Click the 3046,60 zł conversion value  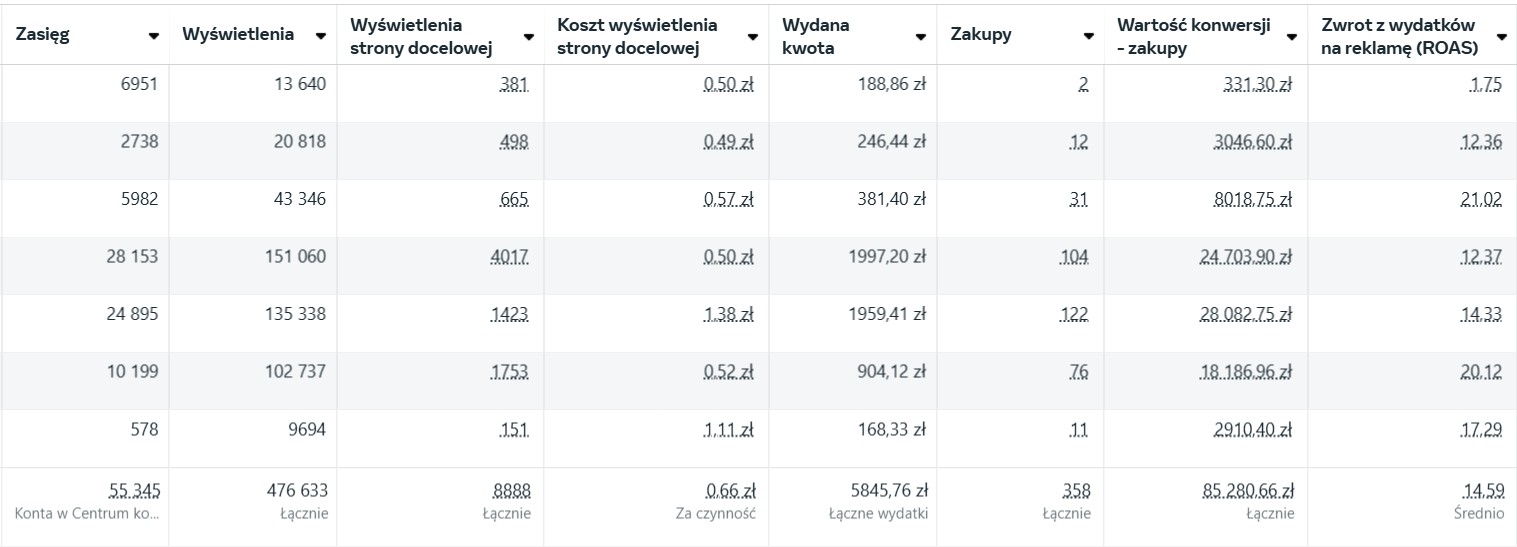pyautogui.click(x=1248, y=143)
